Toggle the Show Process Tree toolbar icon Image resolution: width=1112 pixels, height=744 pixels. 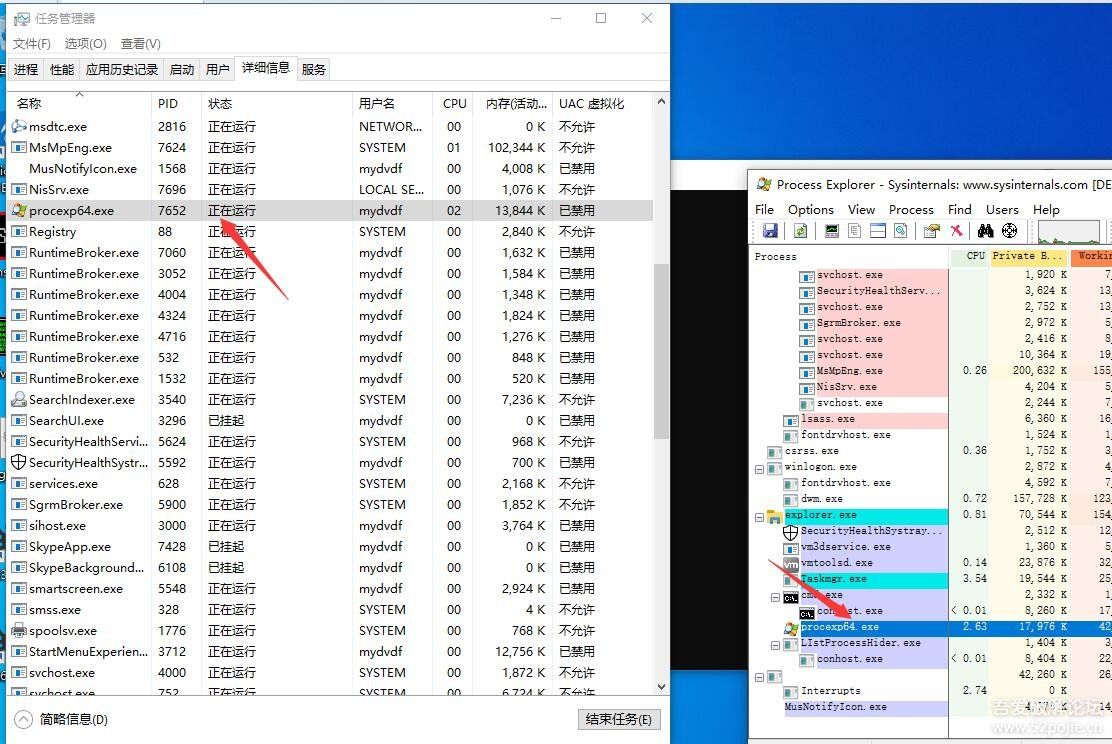tap(855, 231)
